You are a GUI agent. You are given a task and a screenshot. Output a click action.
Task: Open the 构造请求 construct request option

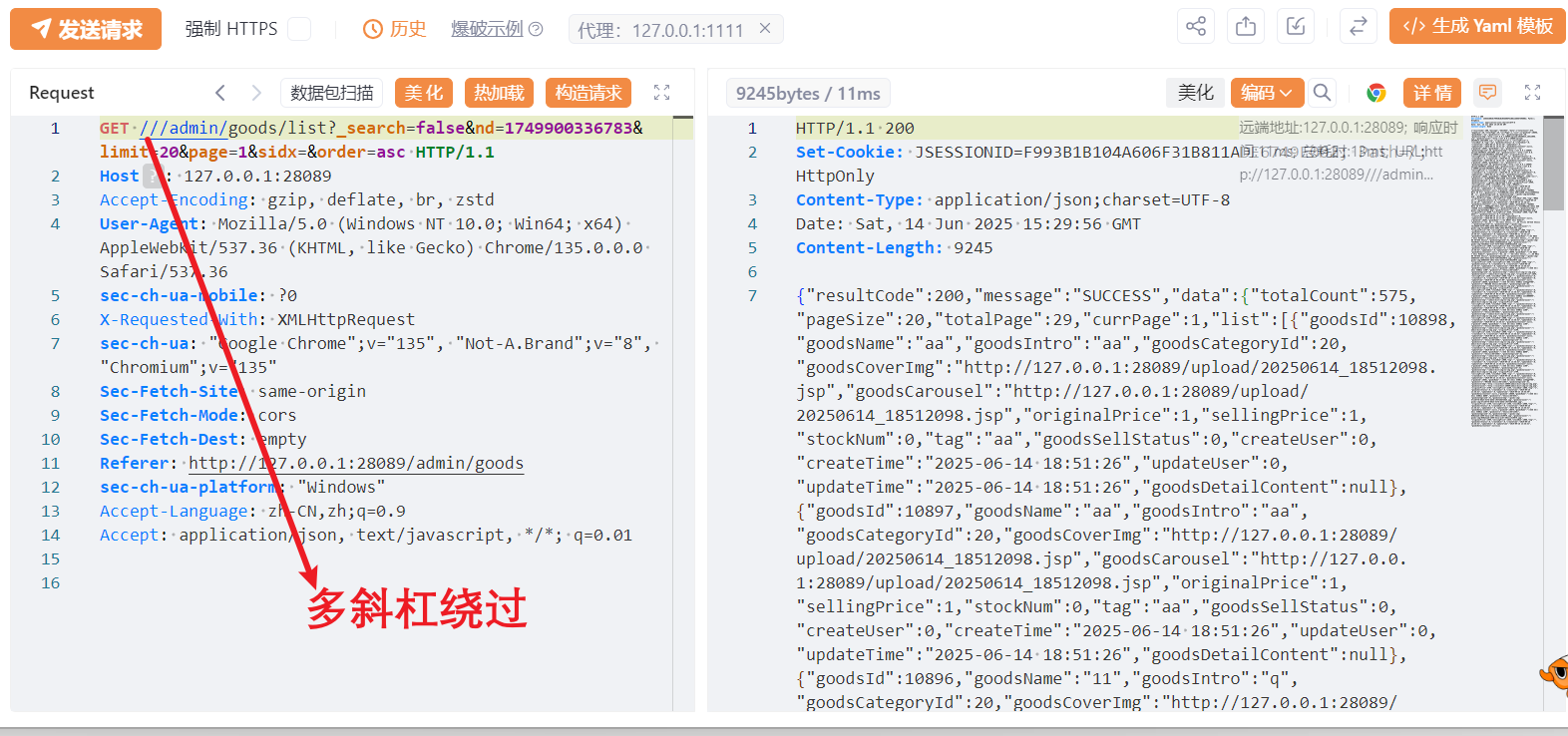click(588, 93)
